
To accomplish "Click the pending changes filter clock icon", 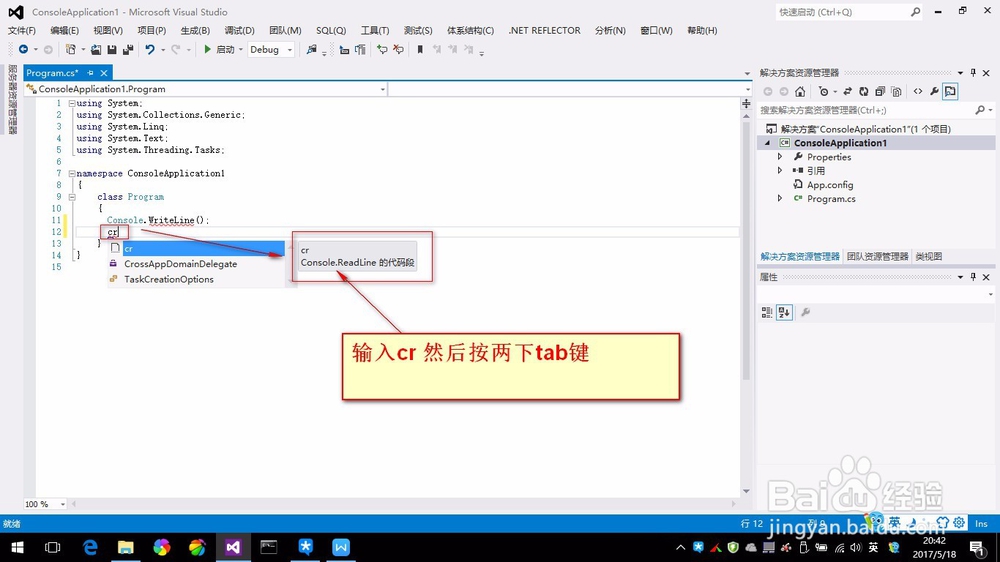I will 823,91.
